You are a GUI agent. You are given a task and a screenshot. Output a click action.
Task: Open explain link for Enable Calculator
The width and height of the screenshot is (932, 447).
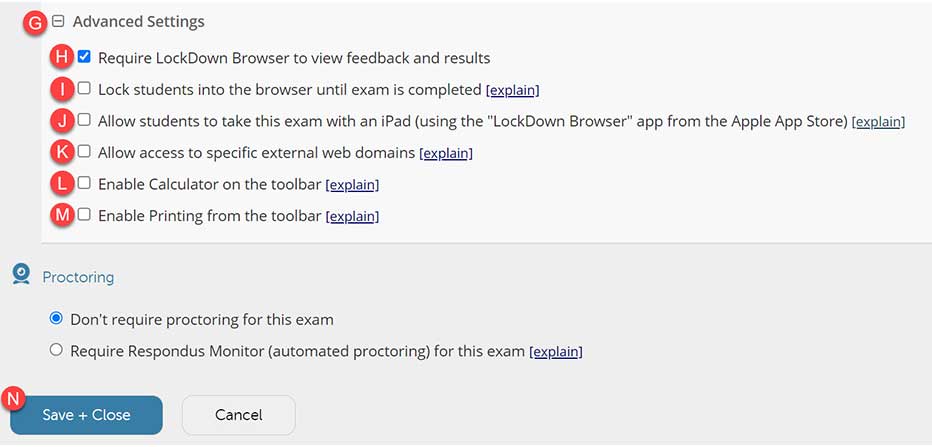pyautogui.click(x=352, y=185)
